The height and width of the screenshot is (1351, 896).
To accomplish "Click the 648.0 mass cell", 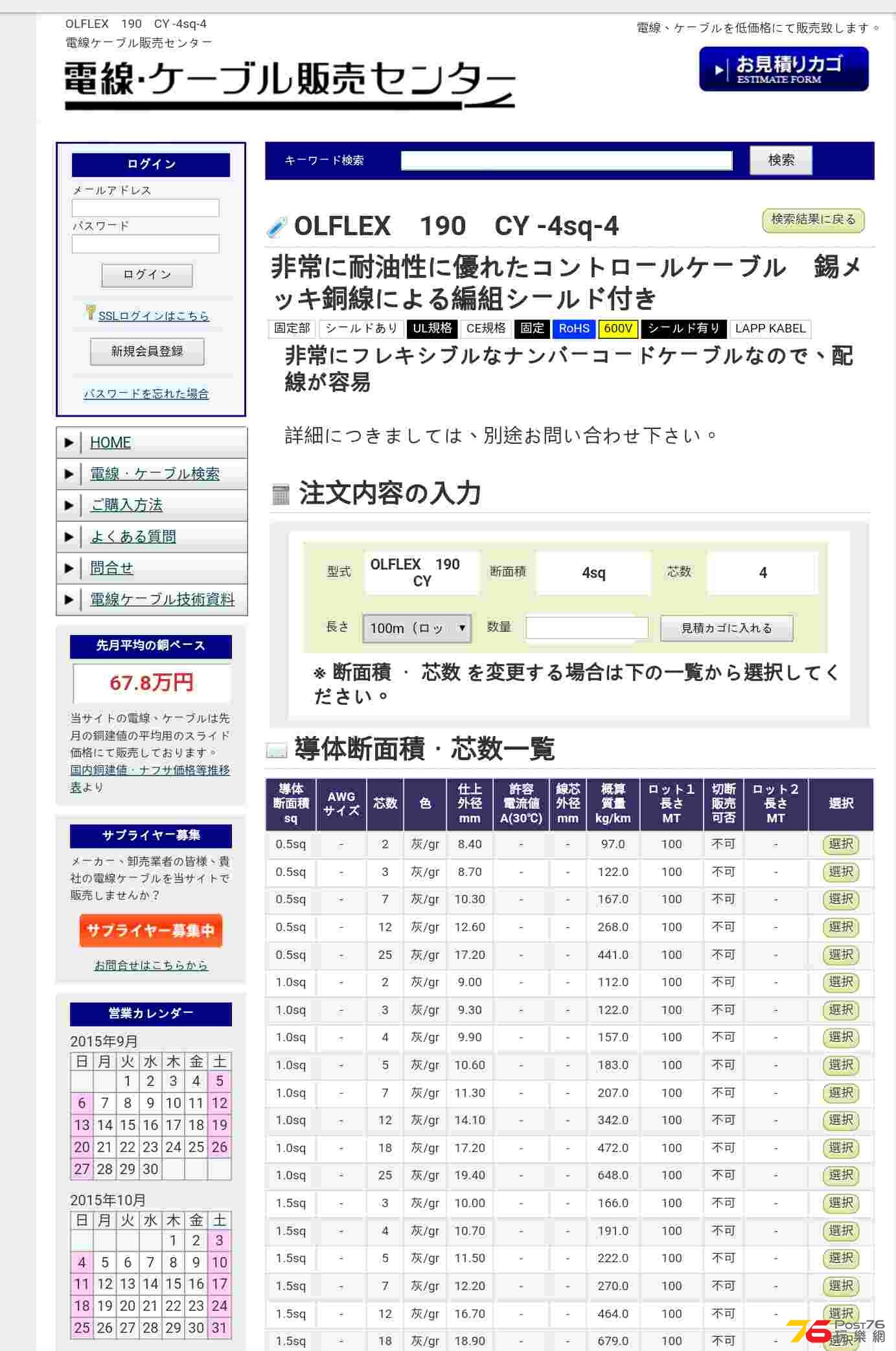I will click(x=613, y=1175).
